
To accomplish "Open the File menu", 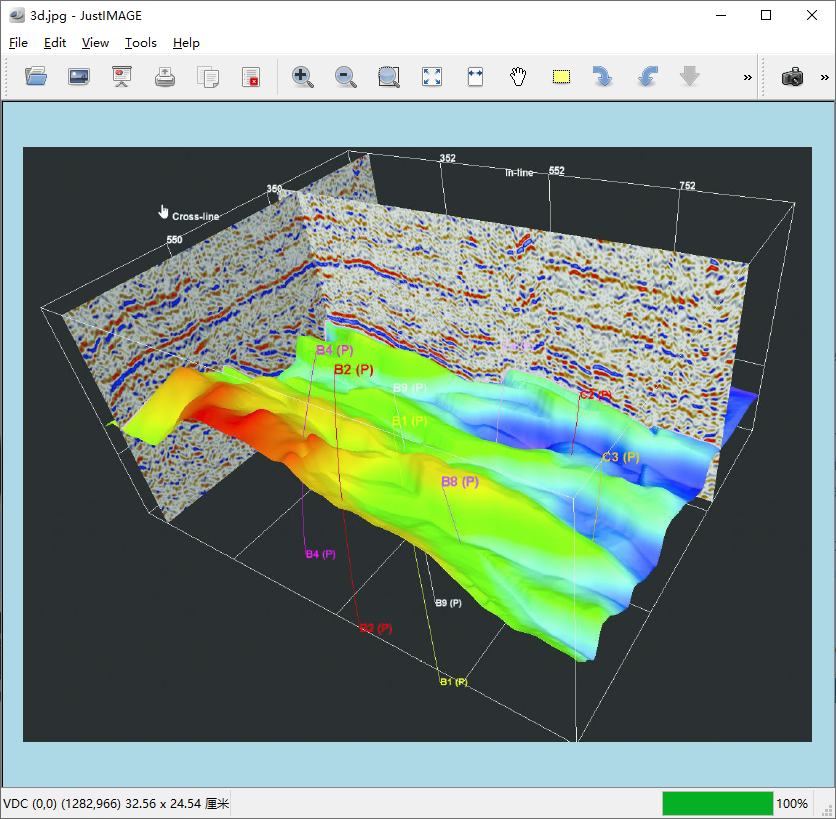I will tap(18, 43).
